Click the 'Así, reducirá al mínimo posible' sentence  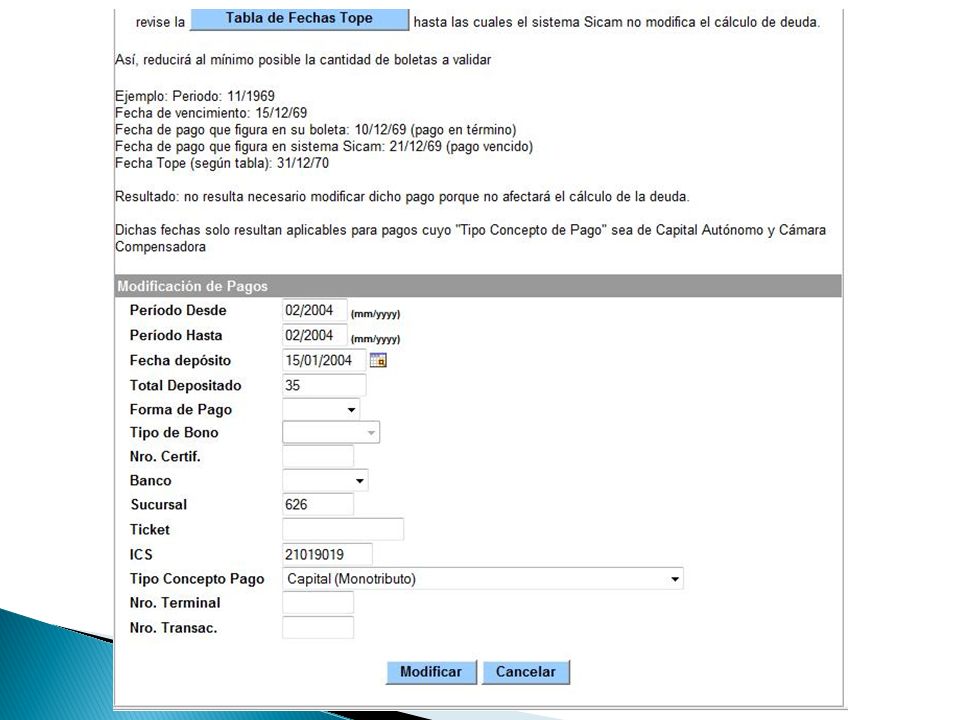point(303,60)
